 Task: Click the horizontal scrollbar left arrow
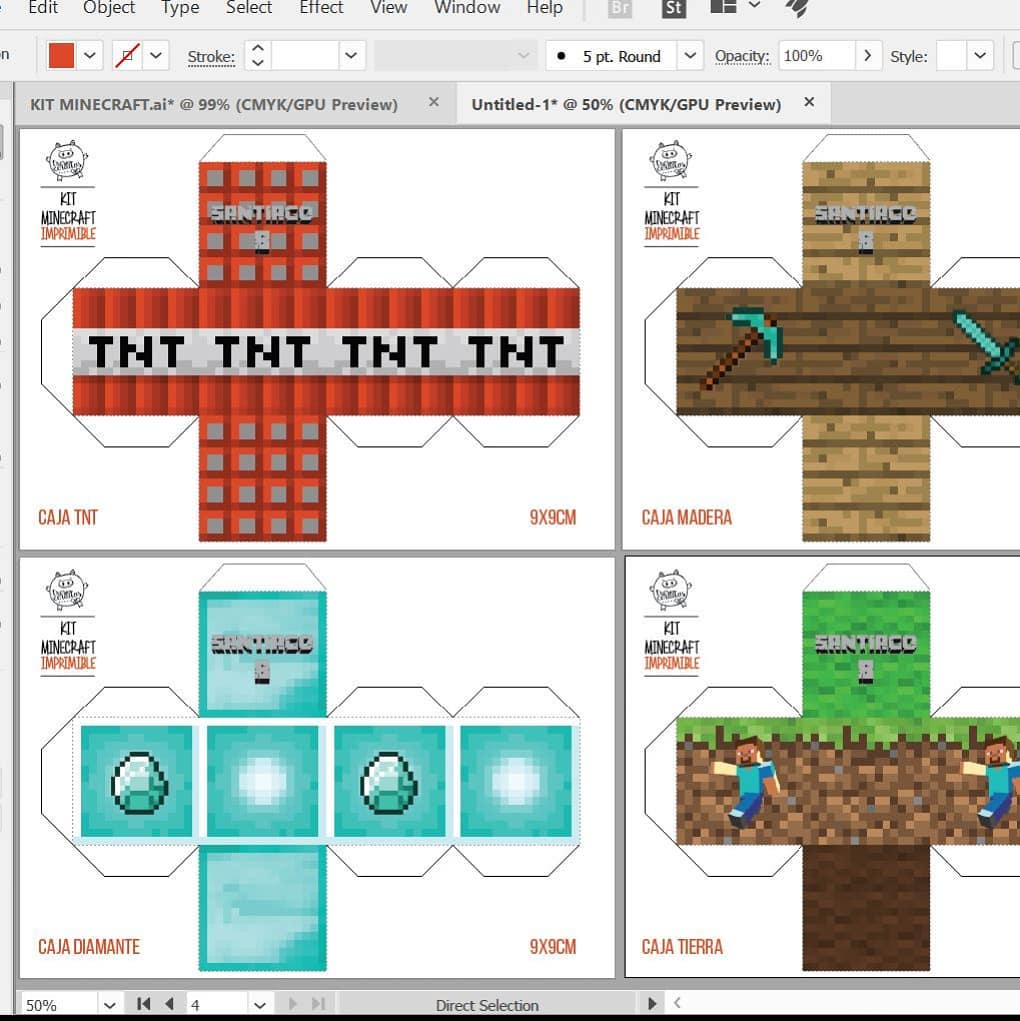pyautogui.click(x=678, y=1003)
